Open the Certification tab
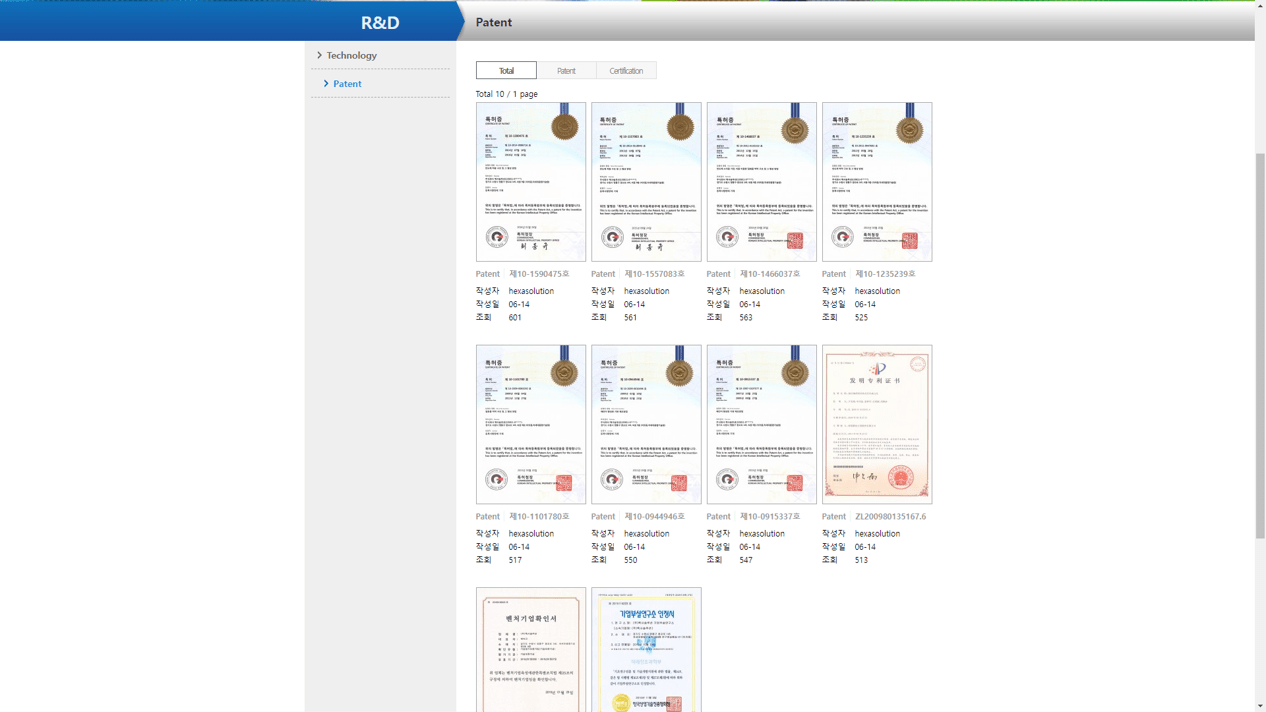 pyautogui.click(x=626, y=71)
